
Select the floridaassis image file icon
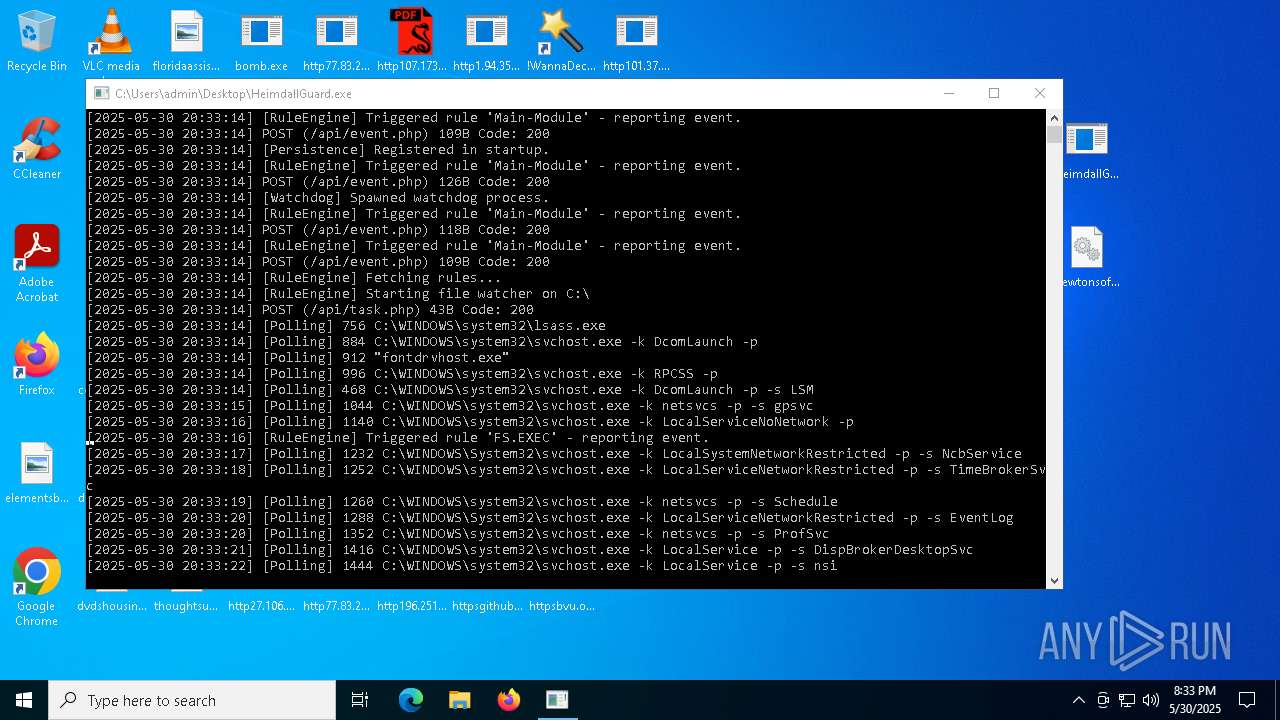(186, 41)
